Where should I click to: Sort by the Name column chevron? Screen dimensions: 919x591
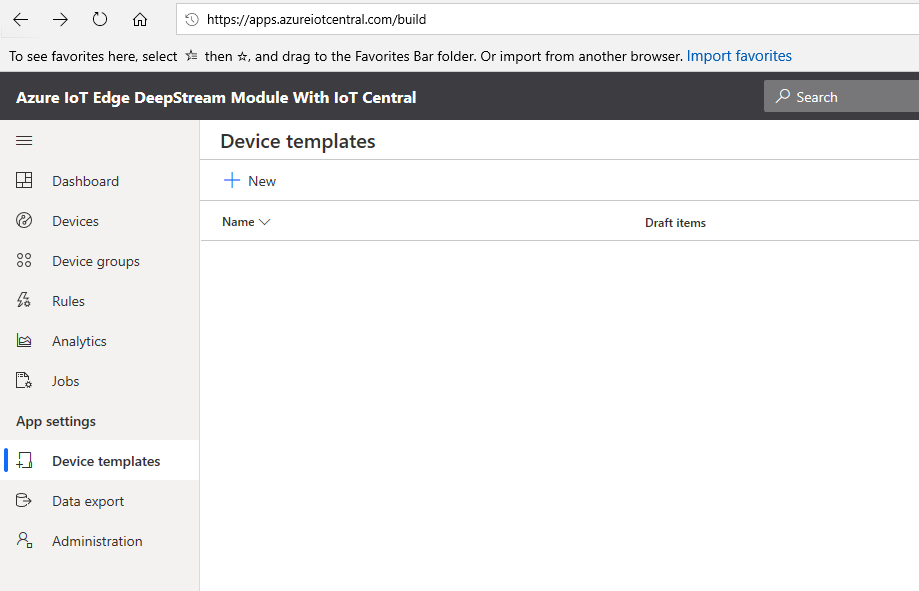point(264,222)
